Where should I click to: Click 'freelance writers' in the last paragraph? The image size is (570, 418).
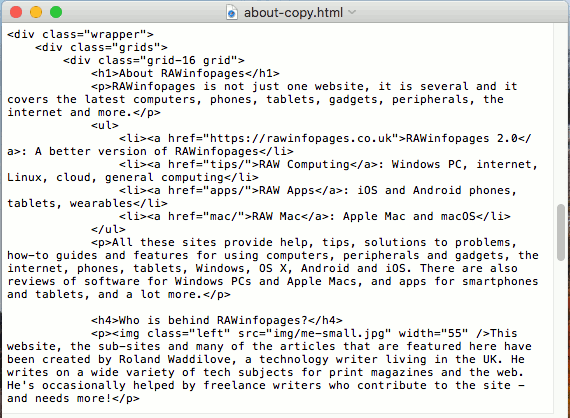[x=262, y=386]
